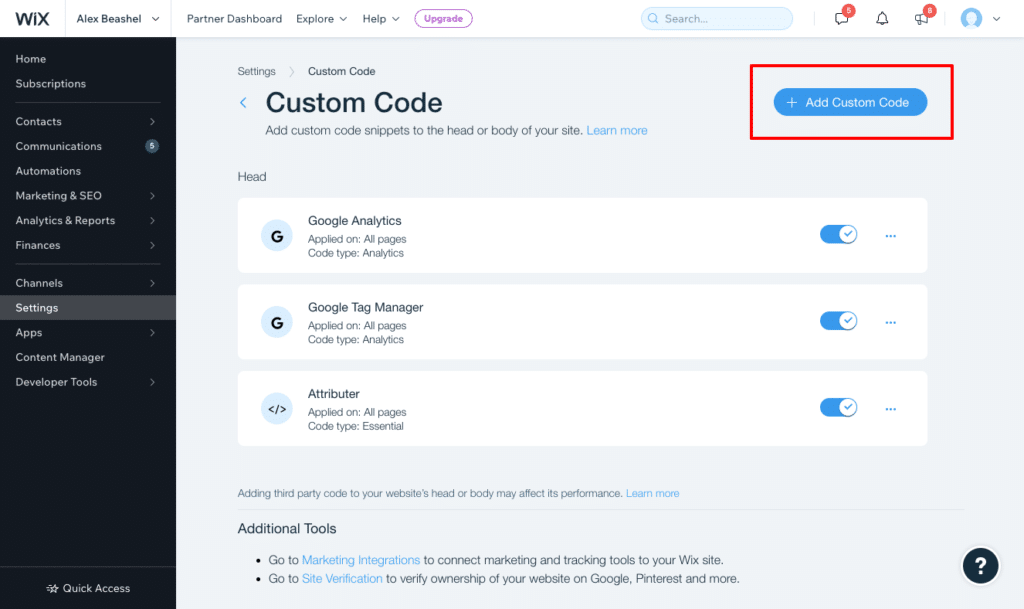
Task: Click Learn more next to snippets description
Action: pos(616,131)
